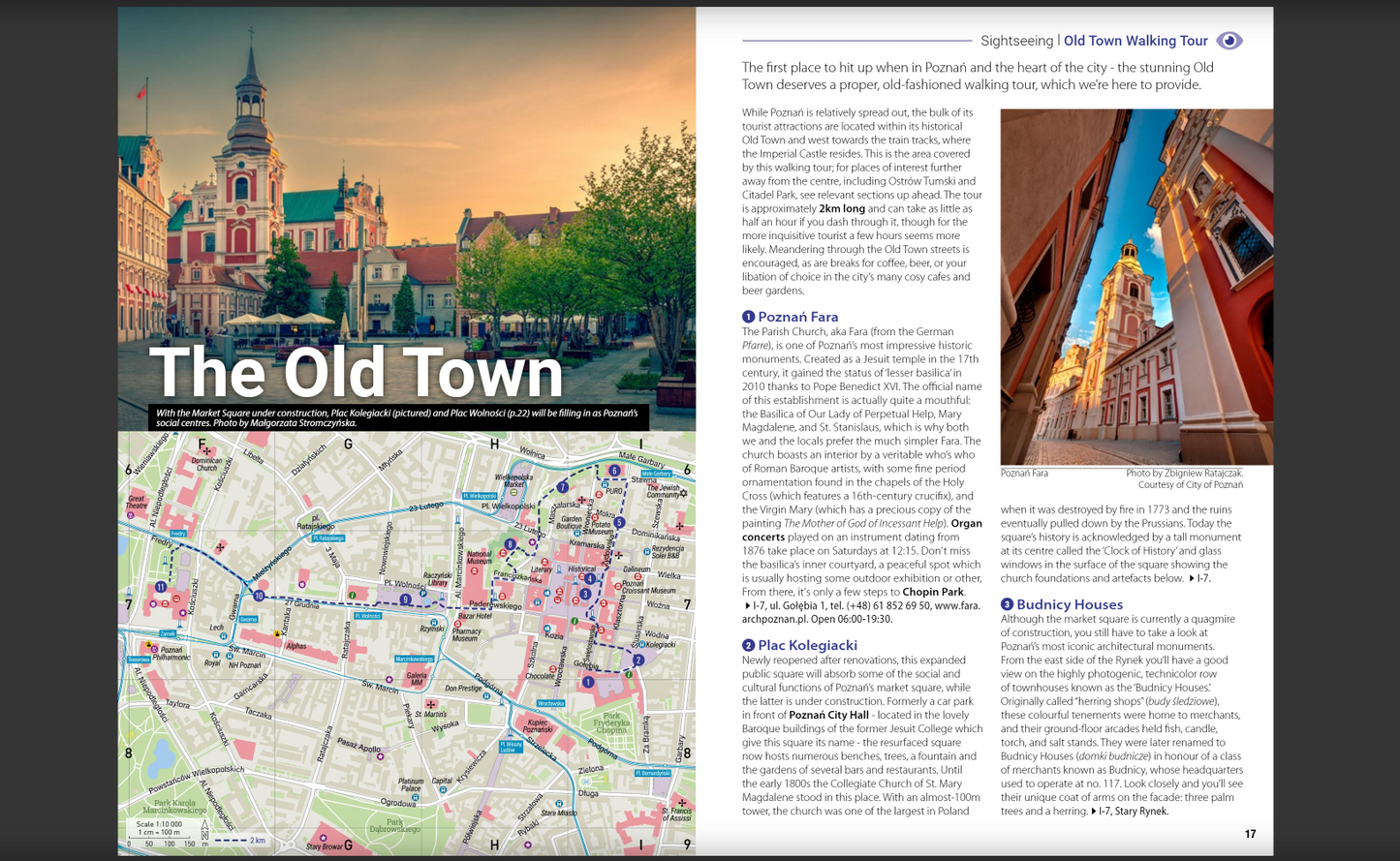The height and width of the screenshot is (861, 1400).
Task: Click the numbered 3 bullet beside Budnicy Houses heading
Action: (1007, 604)
